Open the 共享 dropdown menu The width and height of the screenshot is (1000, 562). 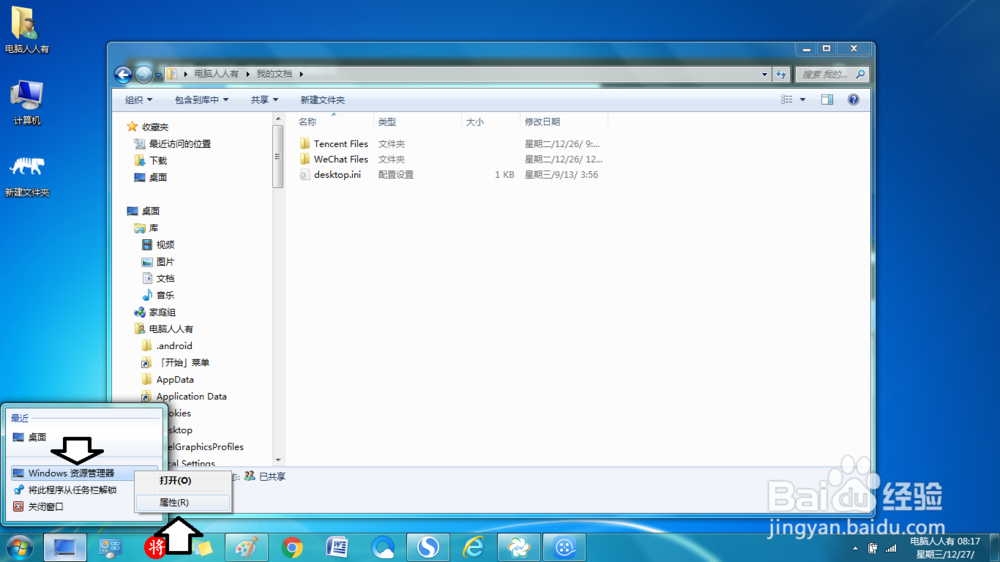pos(264,100)
